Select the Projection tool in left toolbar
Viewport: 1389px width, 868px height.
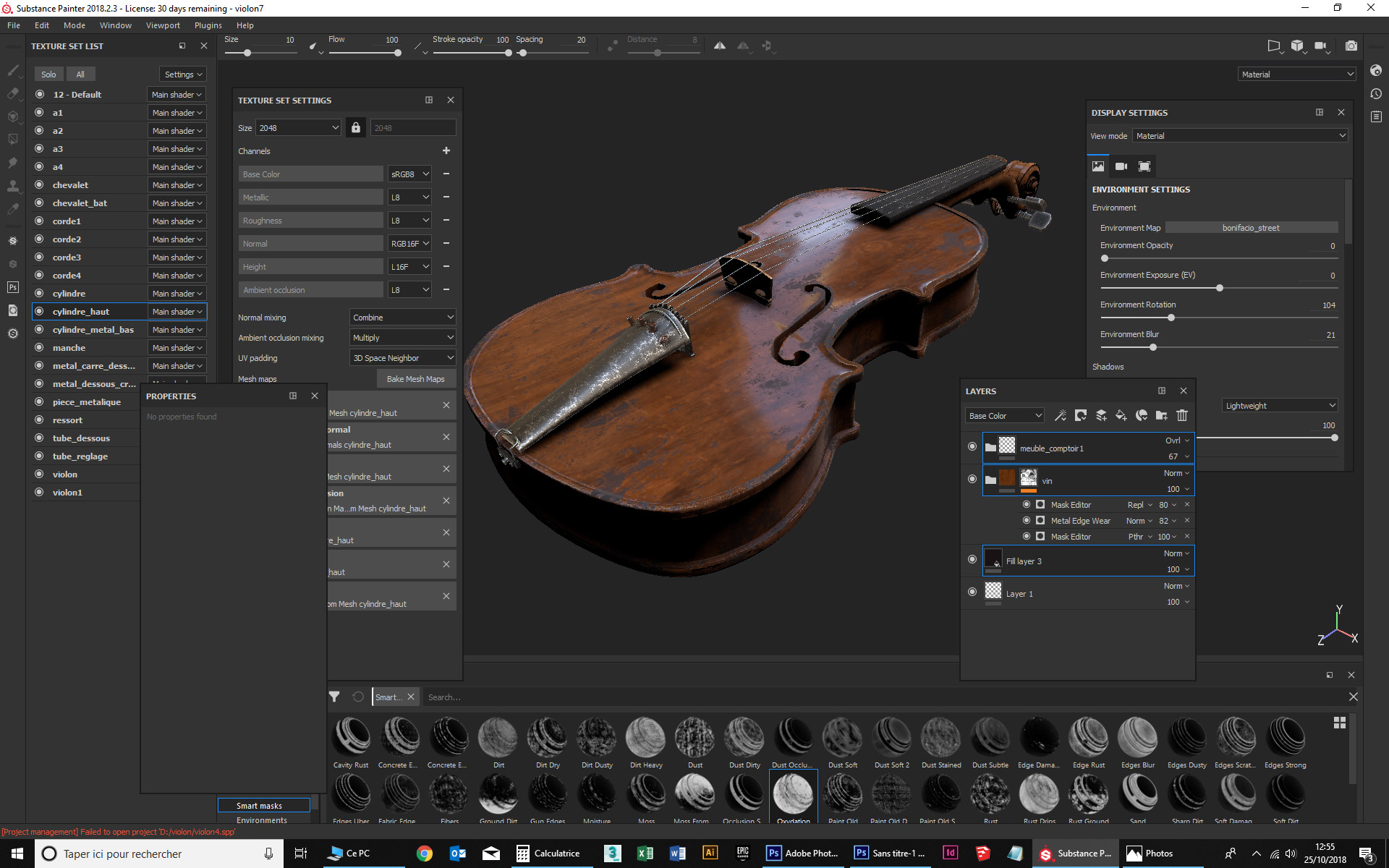pyautogui.click(x=12, y=116)
